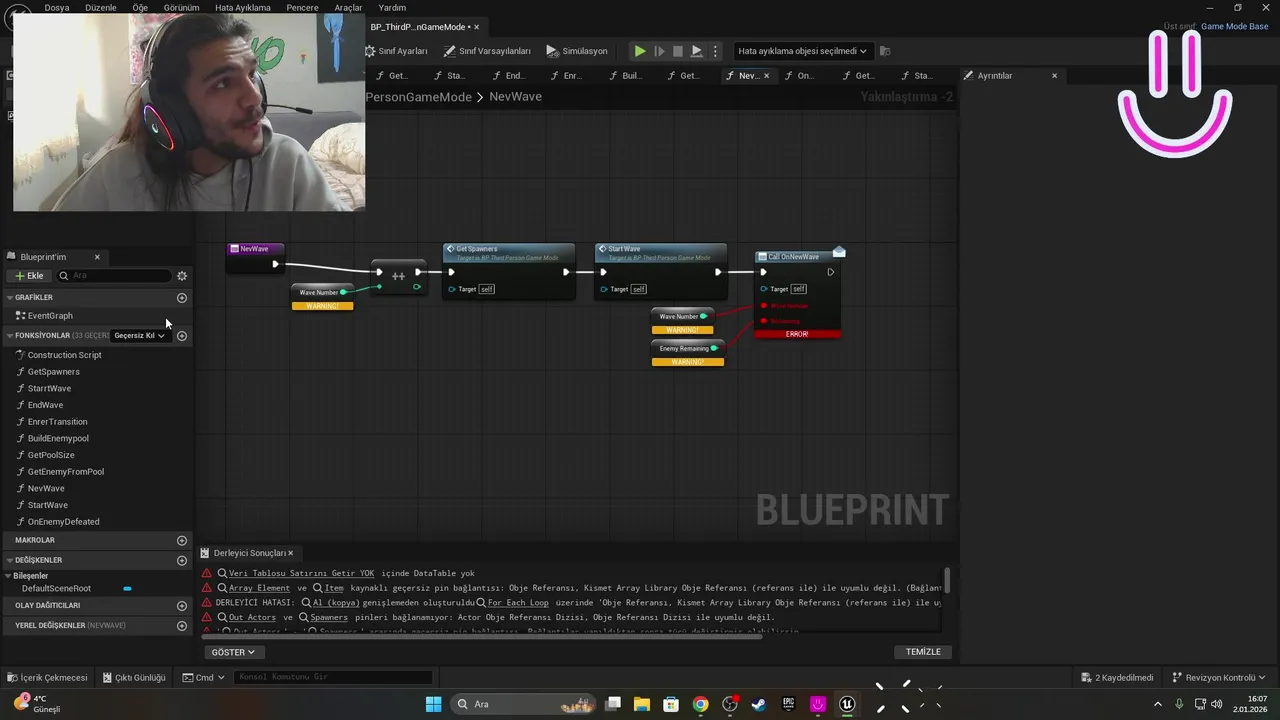Open the Hata ayıklama objesi dropdown
The image size is (1280, 720).
coord(803,51)
